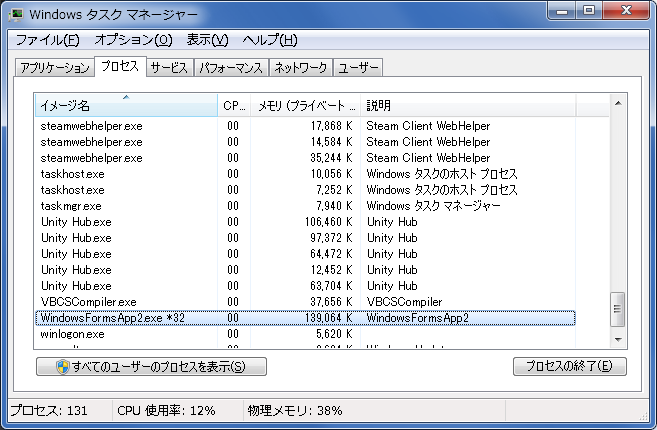
Task: Click the Task Manager title bar icon
Action: tap(16, 15)
